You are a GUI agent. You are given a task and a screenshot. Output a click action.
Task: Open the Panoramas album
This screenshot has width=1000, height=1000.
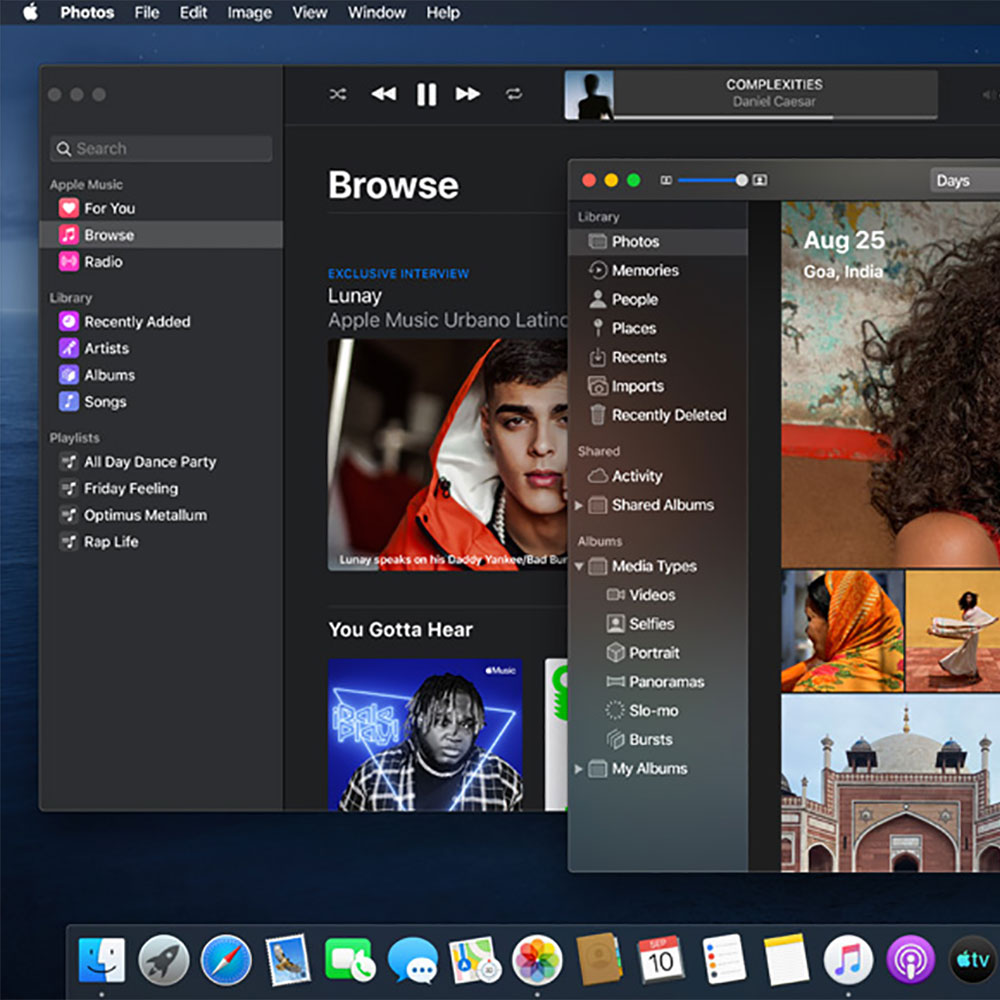click(x=666, y=682)
